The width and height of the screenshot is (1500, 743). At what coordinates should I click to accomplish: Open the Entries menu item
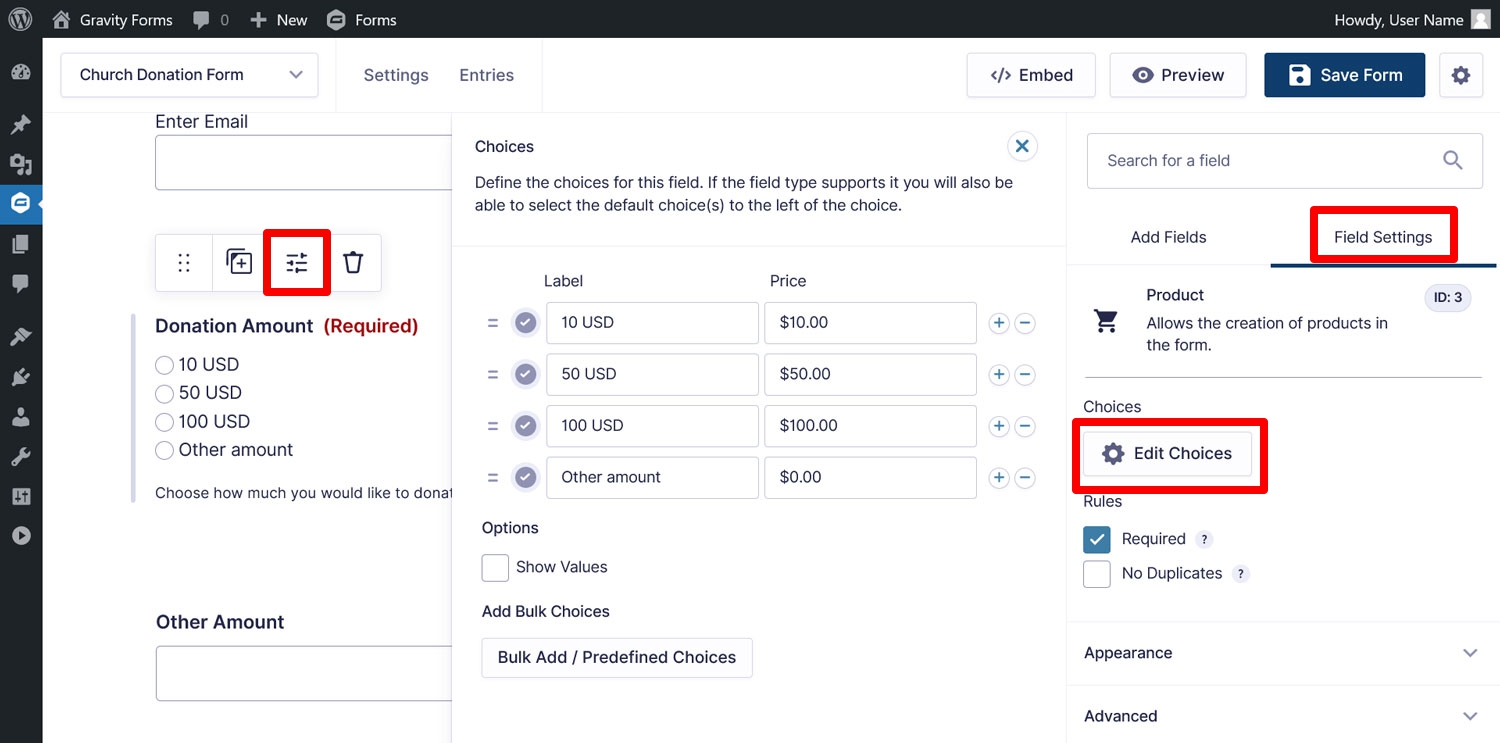[x=486, y=75]
